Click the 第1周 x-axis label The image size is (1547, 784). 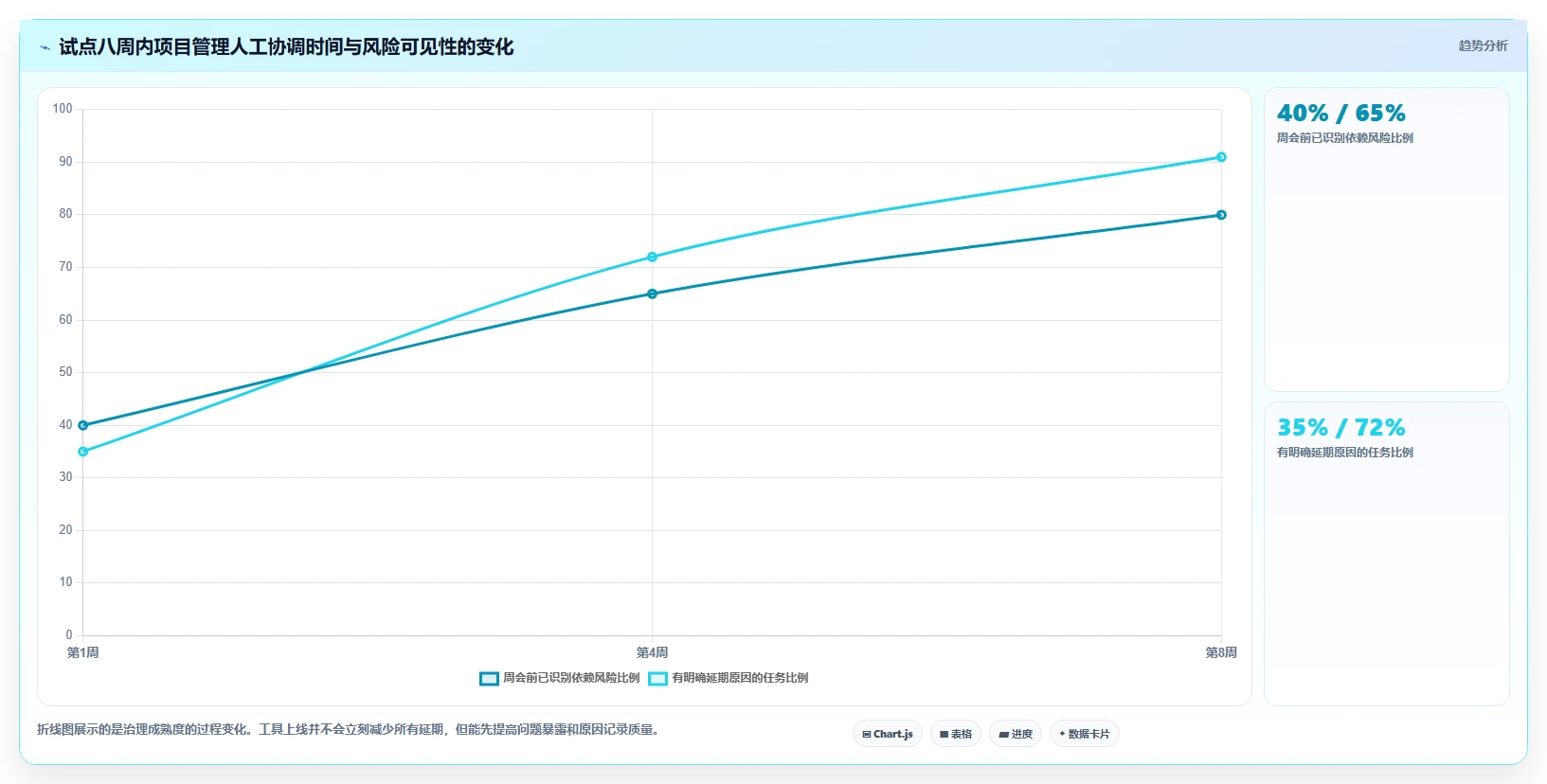[83, 652]
